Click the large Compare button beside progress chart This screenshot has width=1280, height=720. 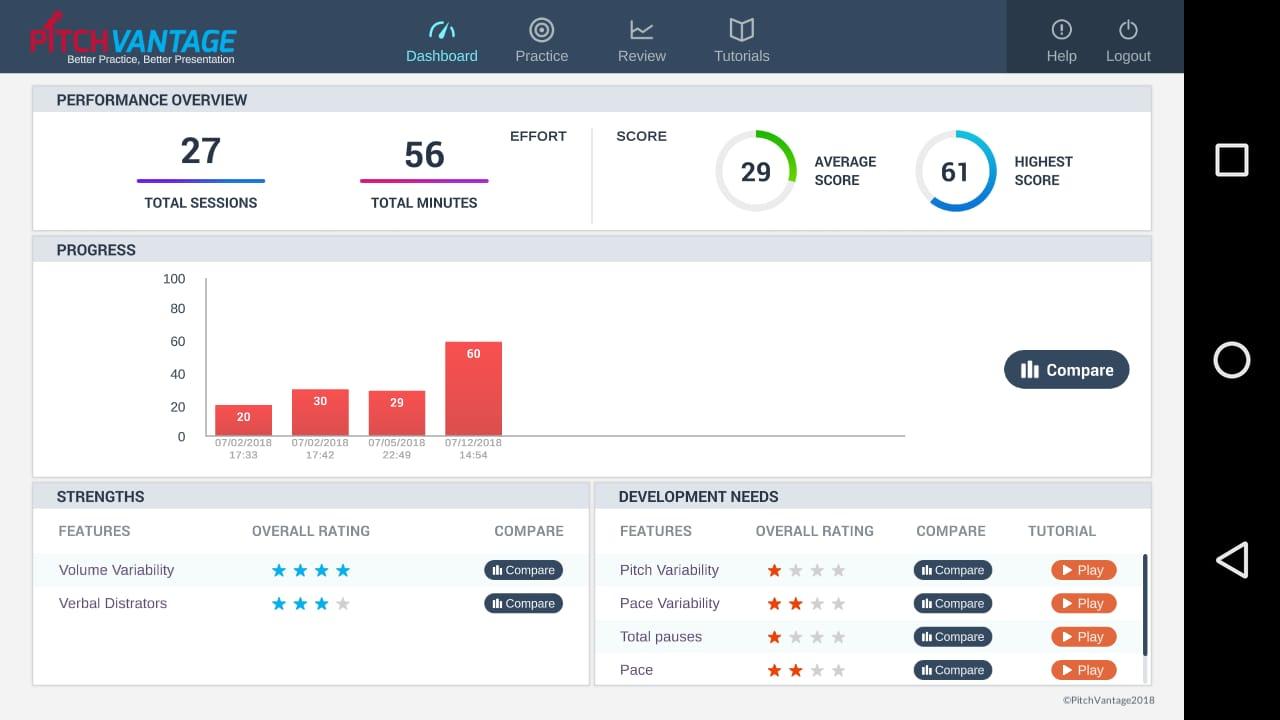pos(1067,370)
